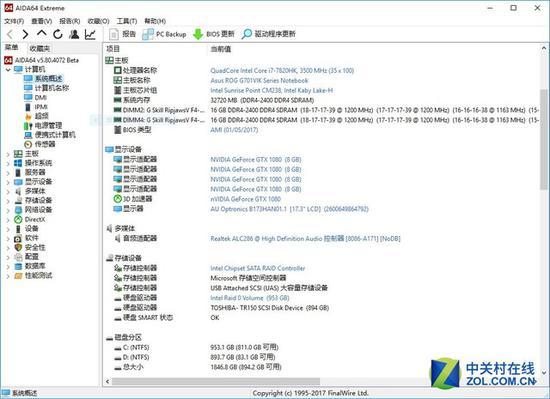550x399 pixels.
Task: Select 超频 overclock tree item
Action: [x=36, y=116]
